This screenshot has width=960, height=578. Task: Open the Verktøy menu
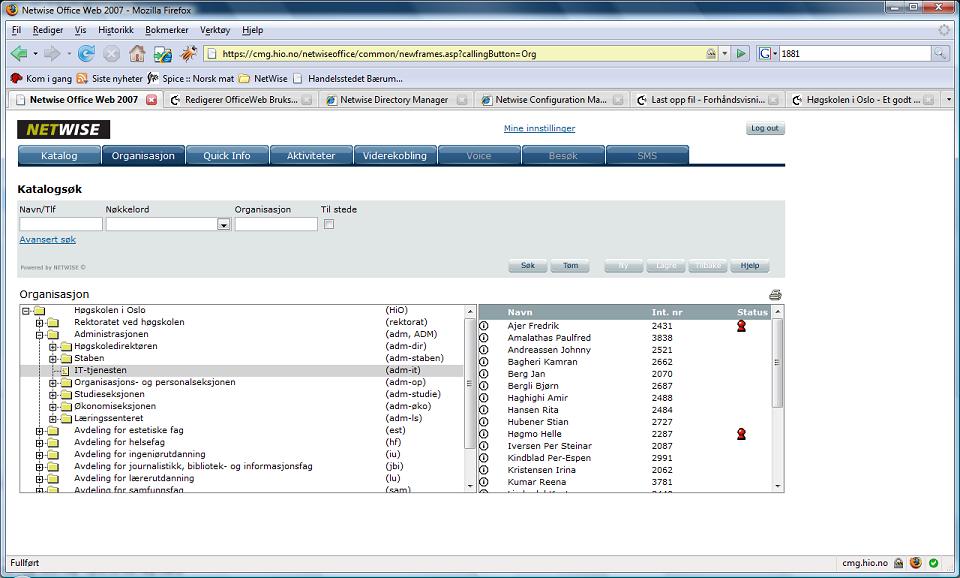[x=215, y=30]
